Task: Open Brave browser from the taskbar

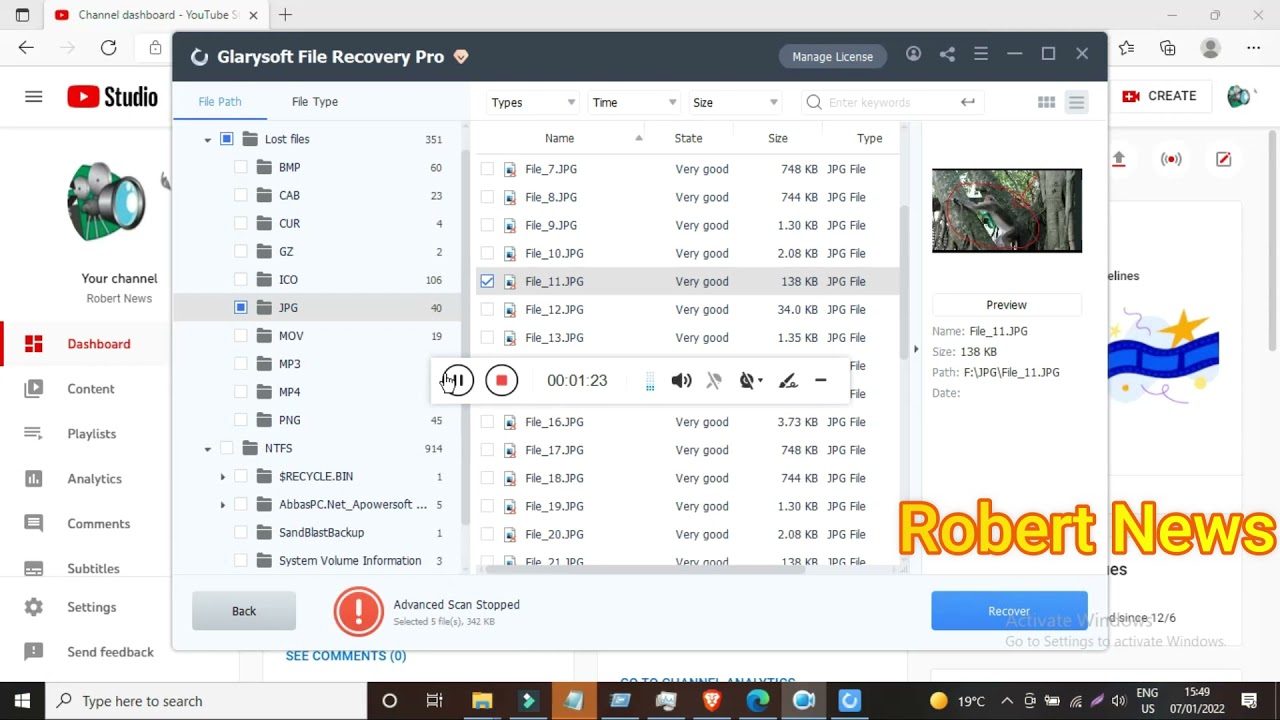Action: tap(711, 701)
